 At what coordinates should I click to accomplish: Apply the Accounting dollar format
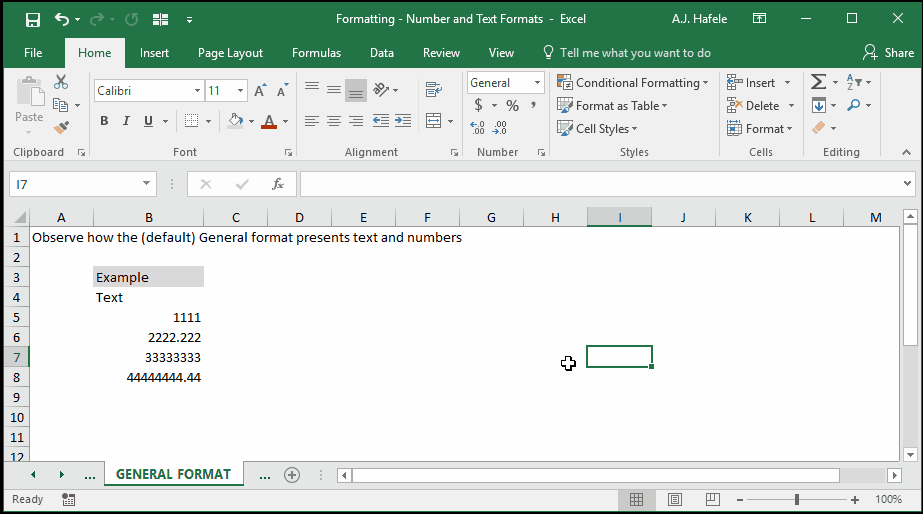point(479,105)
